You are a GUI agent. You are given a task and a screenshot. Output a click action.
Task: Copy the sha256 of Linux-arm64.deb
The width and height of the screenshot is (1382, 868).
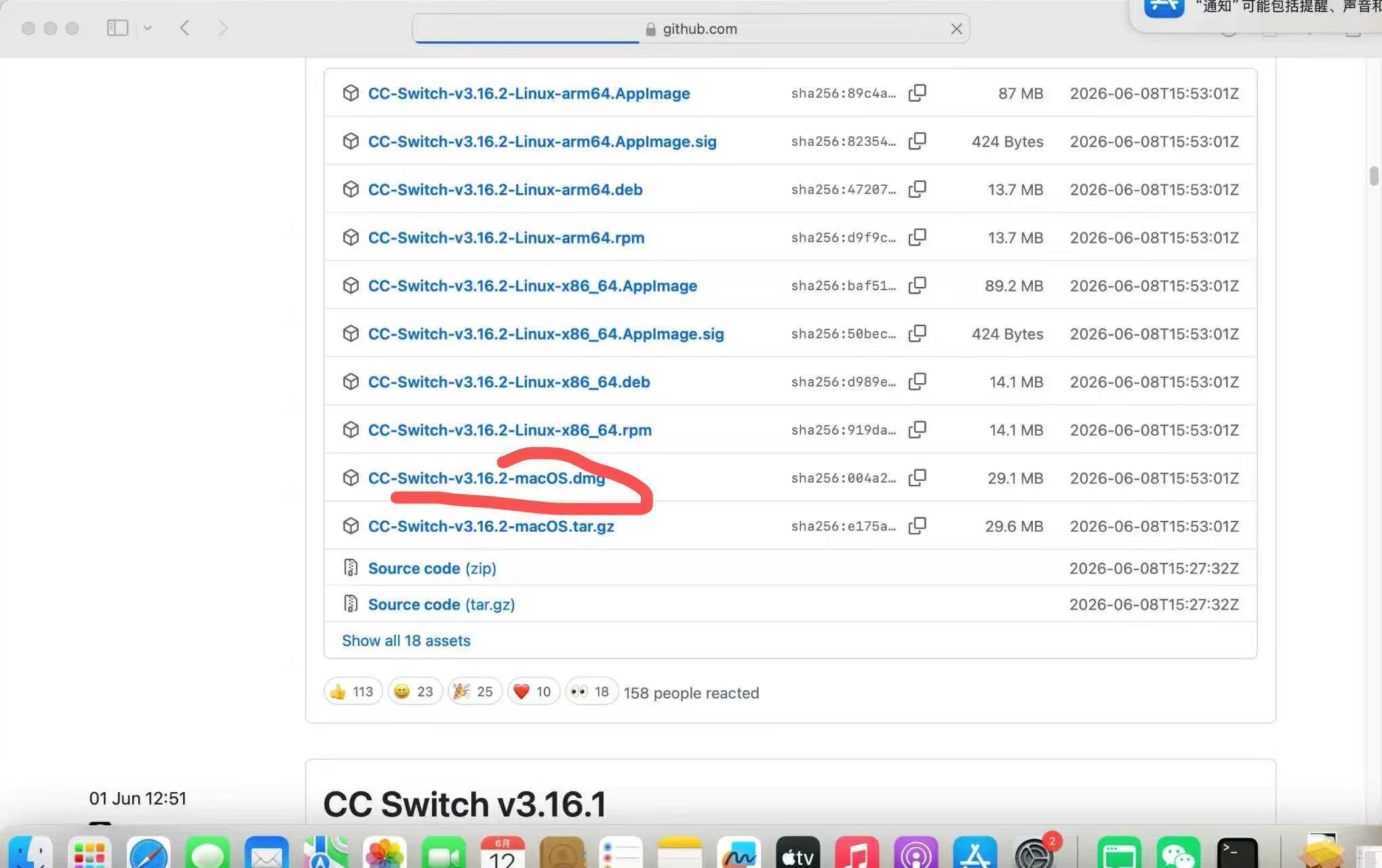(917, 189)
